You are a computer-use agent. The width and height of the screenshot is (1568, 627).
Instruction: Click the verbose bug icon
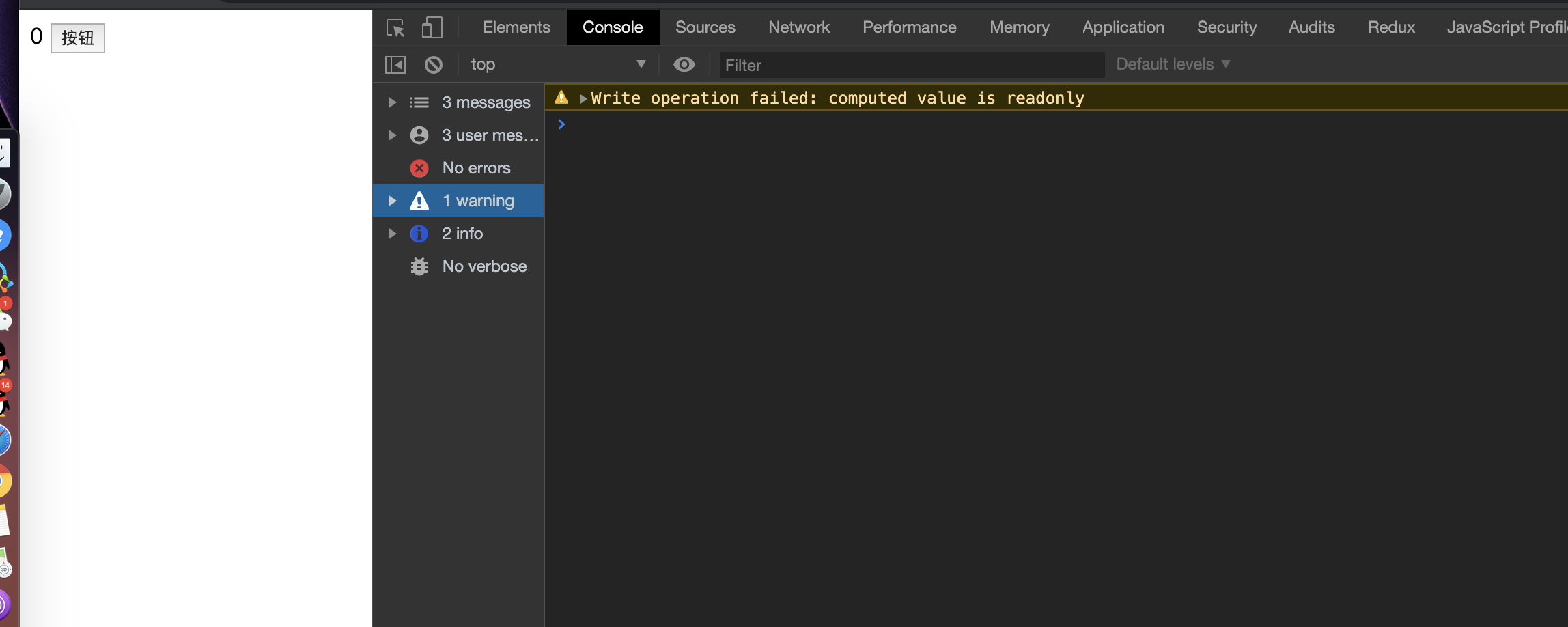click(x=419, y=266)
